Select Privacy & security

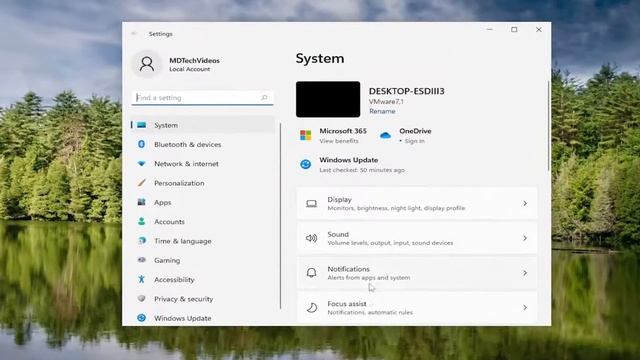(x=203, y=298)
